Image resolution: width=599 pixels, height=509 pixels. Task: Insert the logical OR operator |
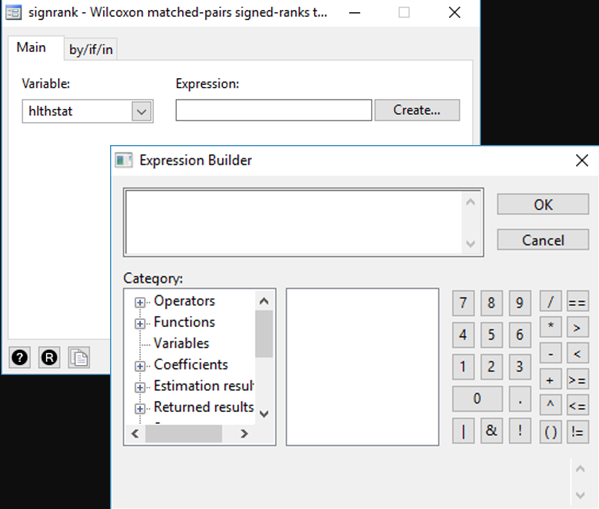click(x=463, y=431)
